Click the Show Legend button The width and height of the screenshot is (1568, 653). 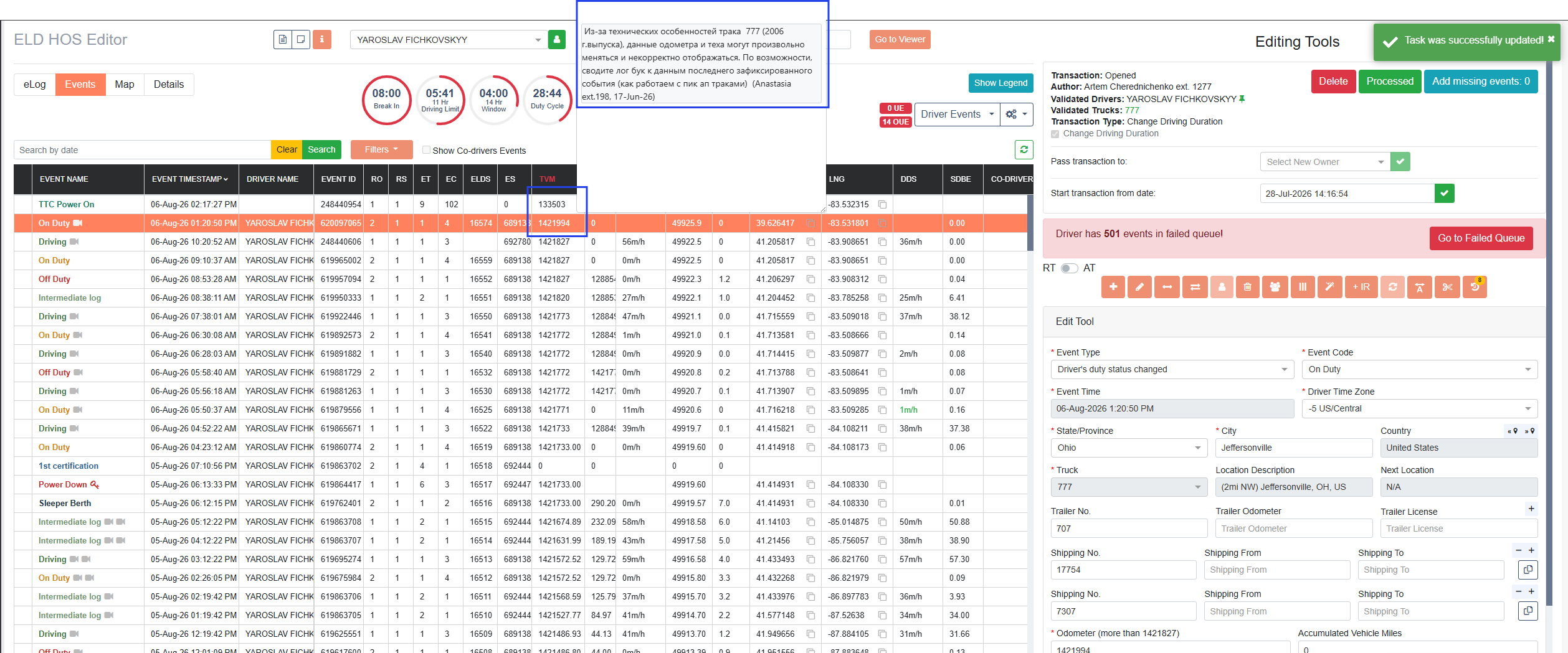point(1000,83)
